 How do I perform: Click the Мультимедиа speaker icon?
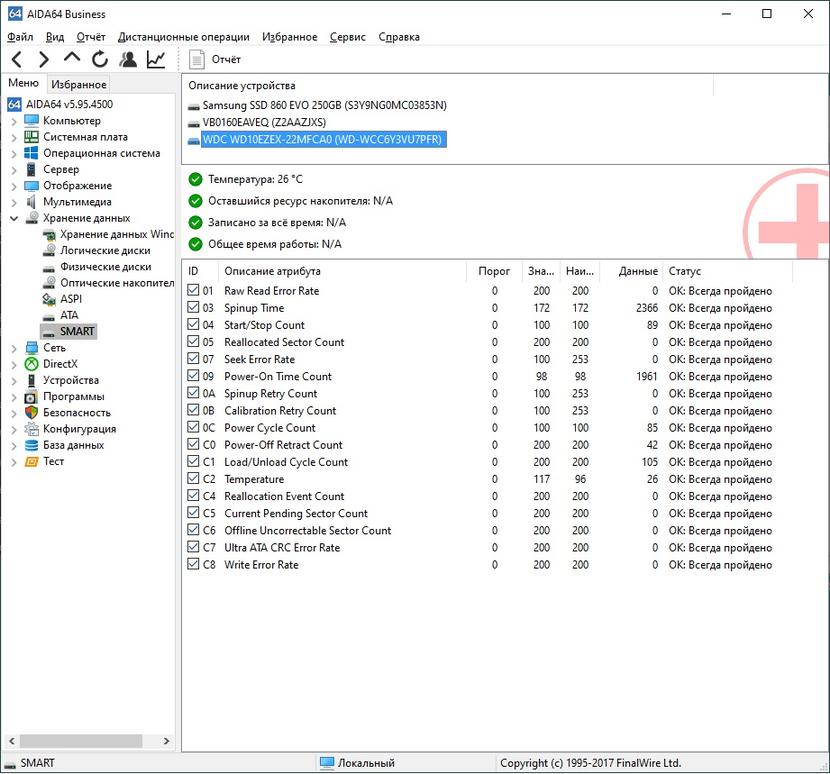31,202
